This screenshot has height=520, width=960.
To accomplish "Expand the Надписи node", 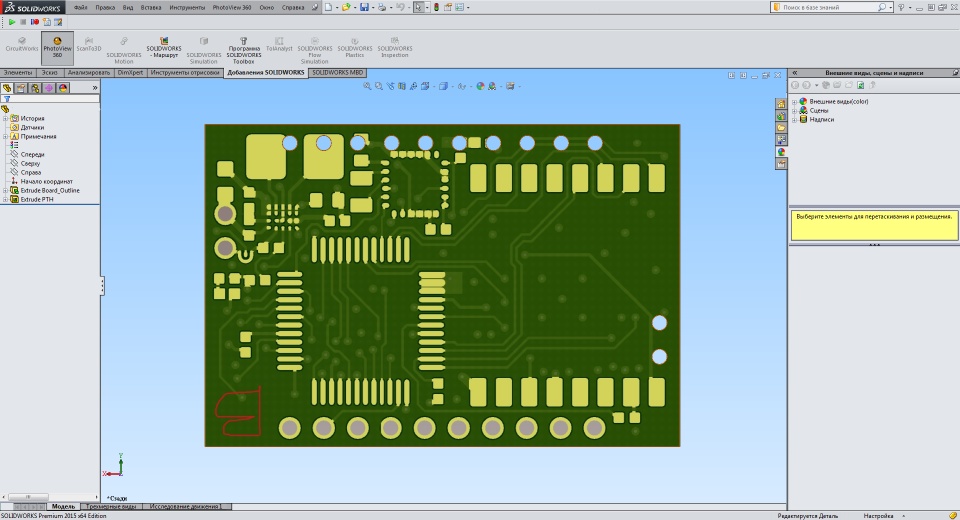I will 795,120.
